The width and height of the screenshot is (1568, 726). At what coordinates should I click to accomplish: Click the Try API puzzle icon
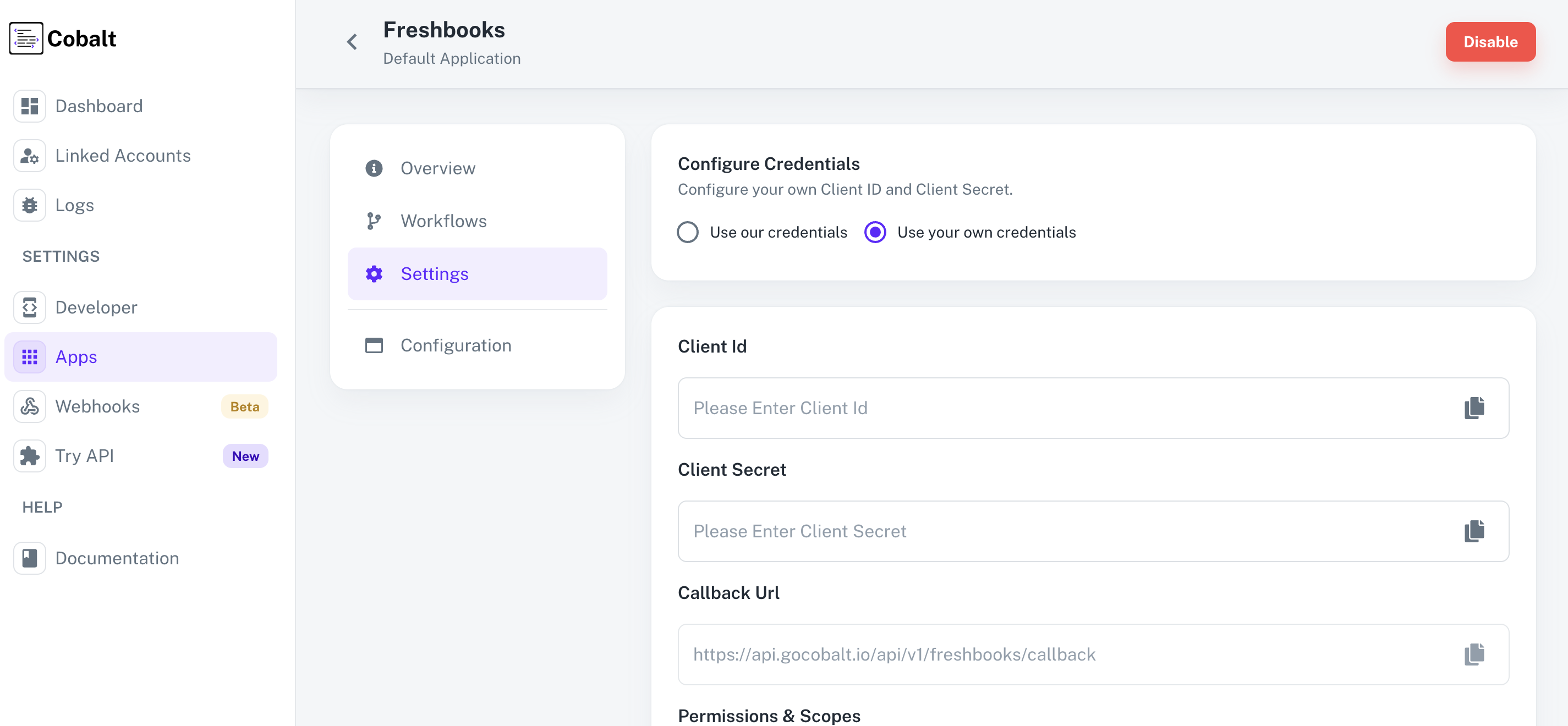[x=29, y=455]
